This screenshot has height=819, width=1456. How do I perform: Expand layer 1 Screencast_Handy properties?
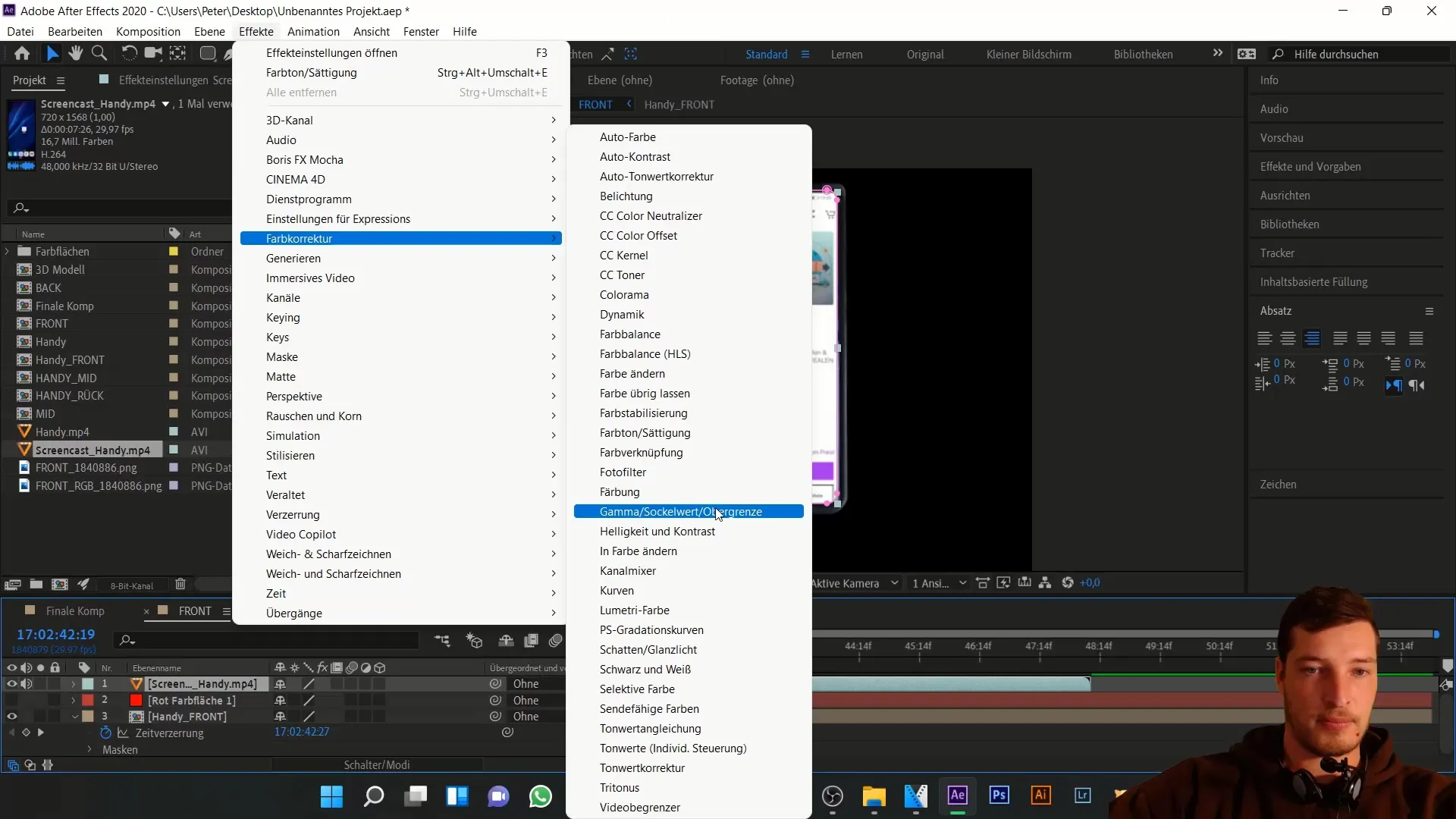tap(74, 684)
